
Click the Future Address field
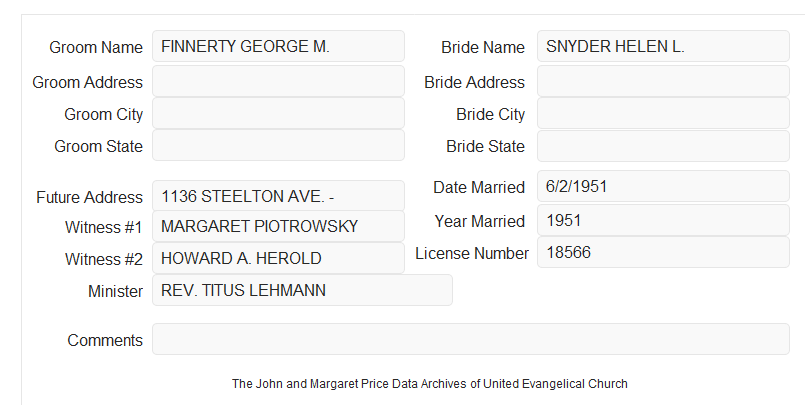pos(278,196)
